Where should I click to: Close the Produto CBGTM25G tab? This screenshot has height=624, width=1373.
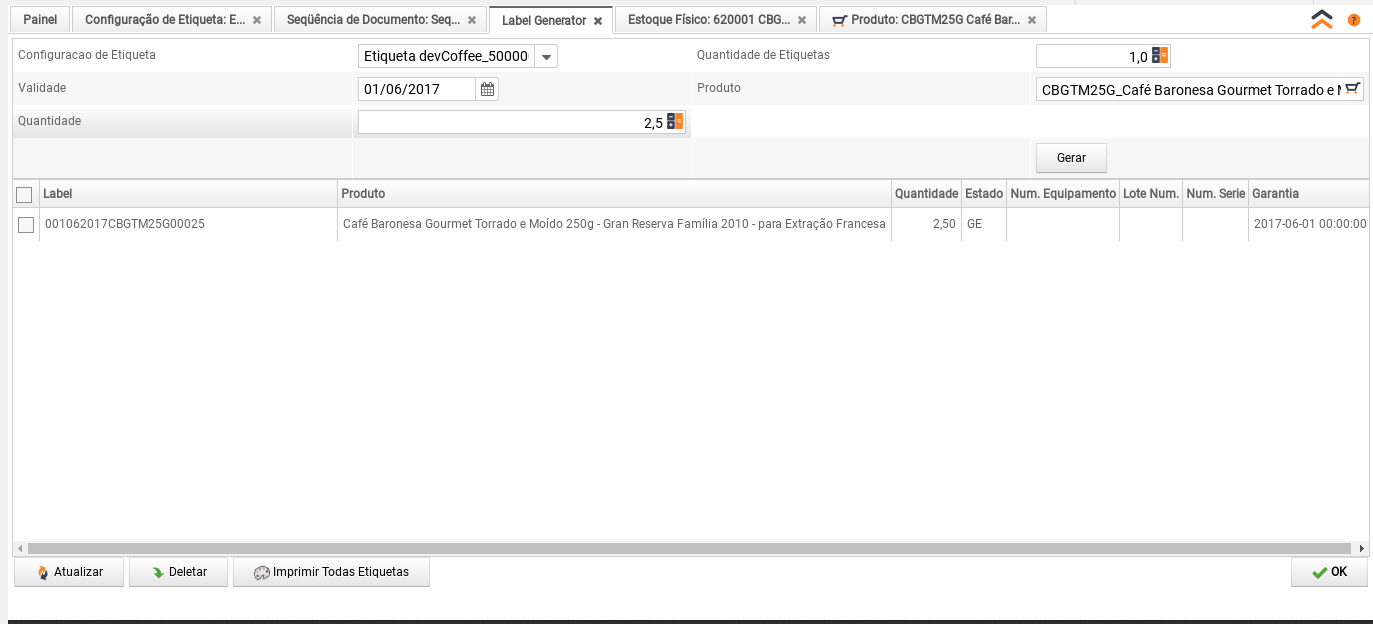(x=1032, y=20)
